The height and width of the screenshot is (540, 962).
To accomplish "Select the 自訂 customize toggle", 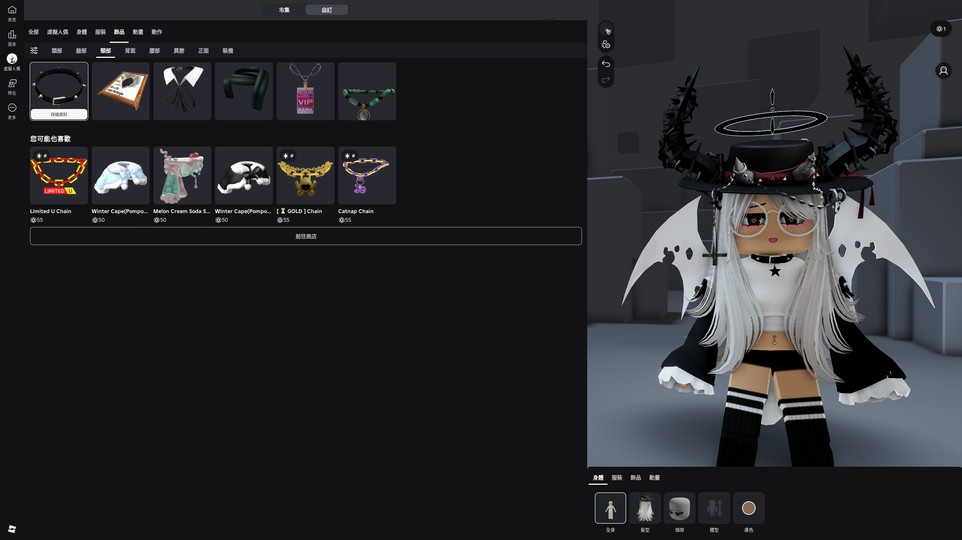I will point(327,10).
